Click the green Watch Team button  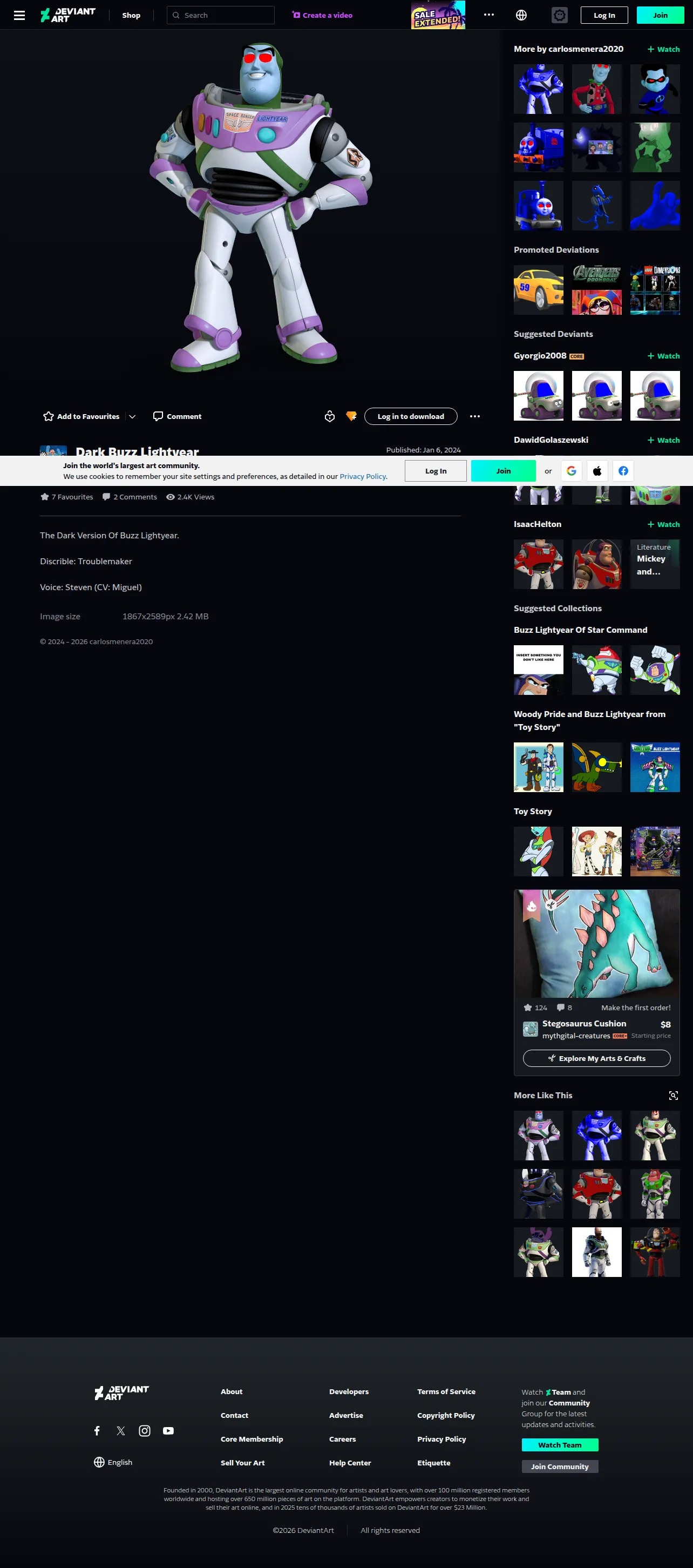pyautogui.click(x=560, y=1445)
